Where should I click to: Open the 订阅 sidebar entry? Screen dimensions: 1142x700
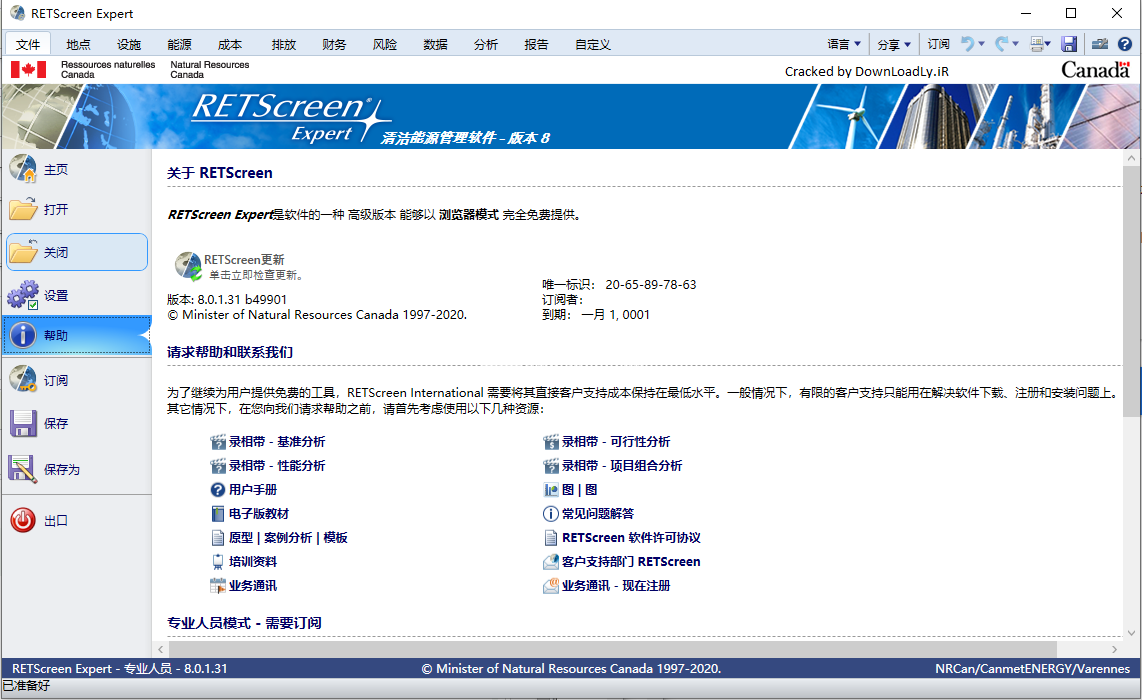(76, 380)
